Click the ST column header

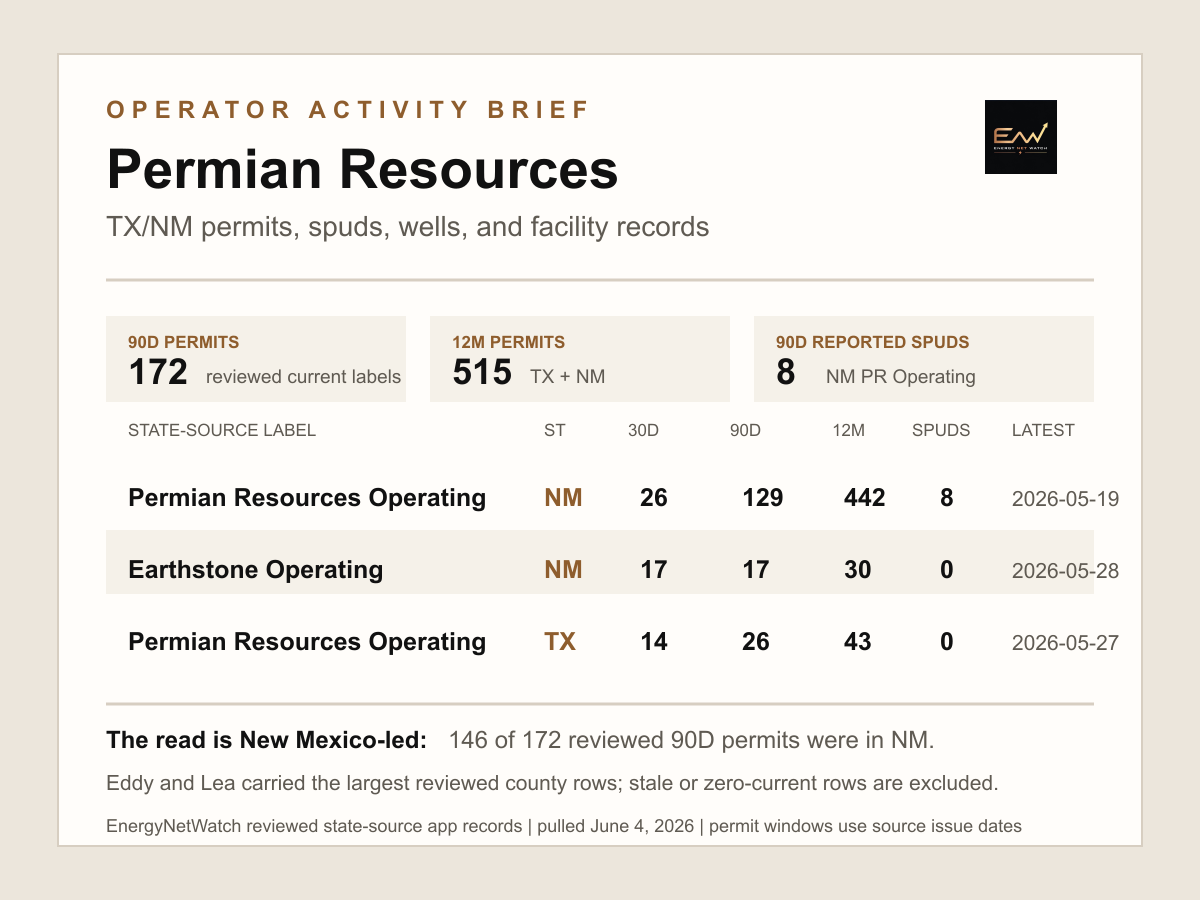[555, 431]
